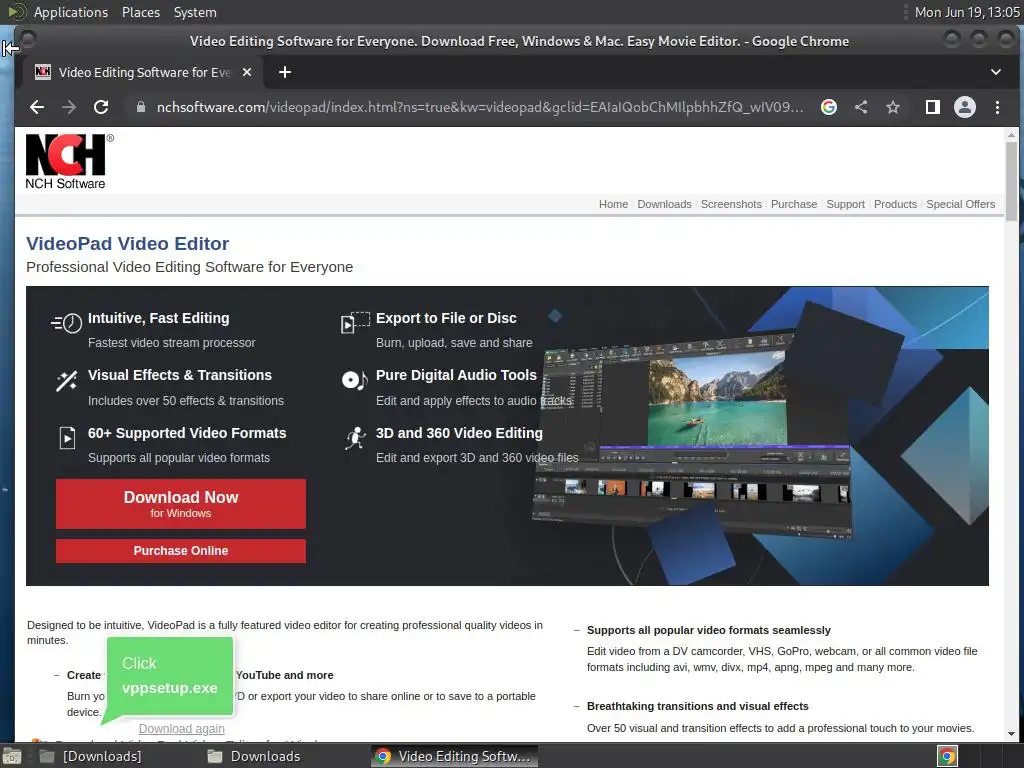The height and width of the screenshot is (768, 1024).
Task: Click the 3D and 360 Video Editing icon
Action: tap(355, 438)
